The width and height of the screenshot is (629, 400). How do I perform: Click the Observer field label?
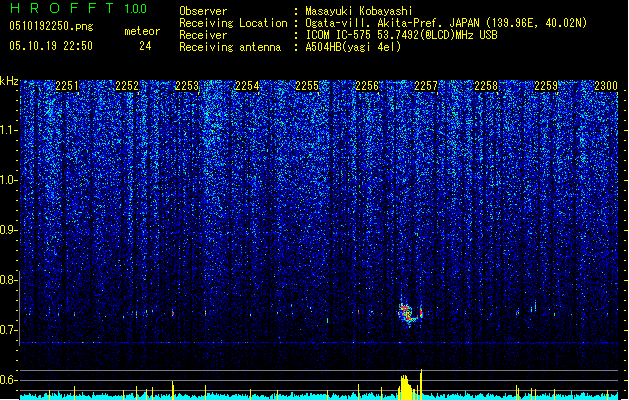[x=203, y=11]
